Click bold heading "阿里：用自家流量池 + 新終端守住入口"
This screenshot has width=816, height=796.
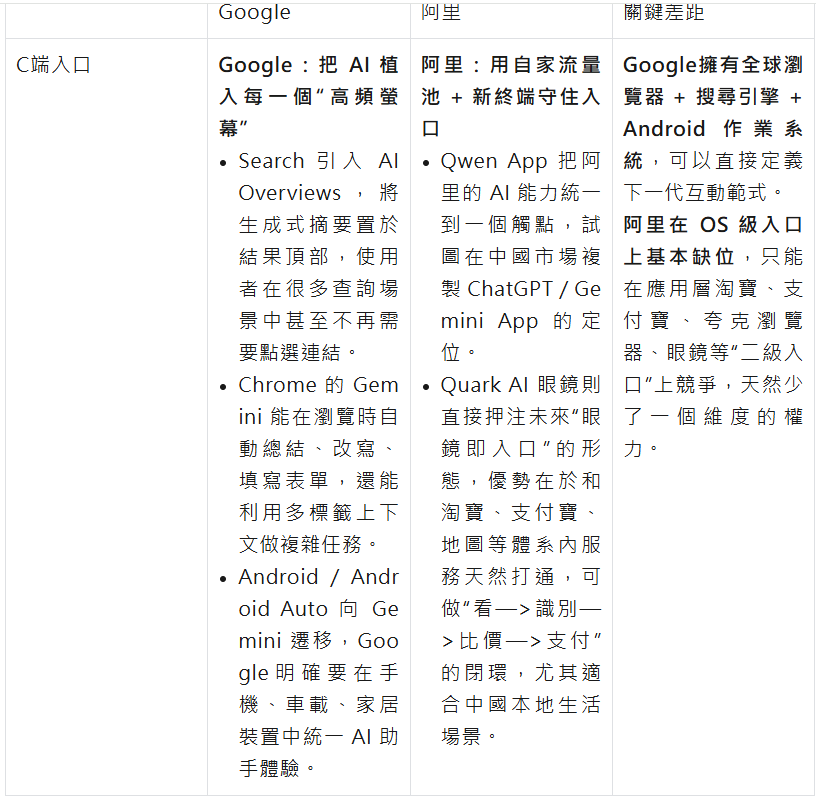point(510,96)
